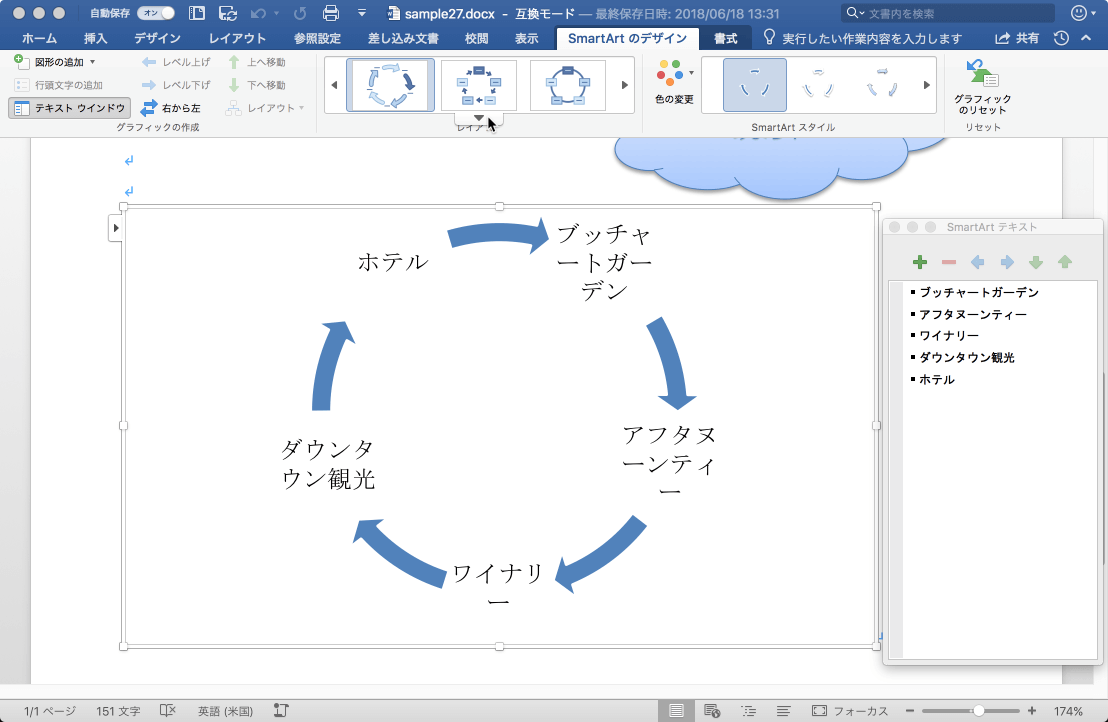Viewport: 1108px width, 722px height.
Task: Open the 参照設定 tab
Action: (x=317, y=38)
